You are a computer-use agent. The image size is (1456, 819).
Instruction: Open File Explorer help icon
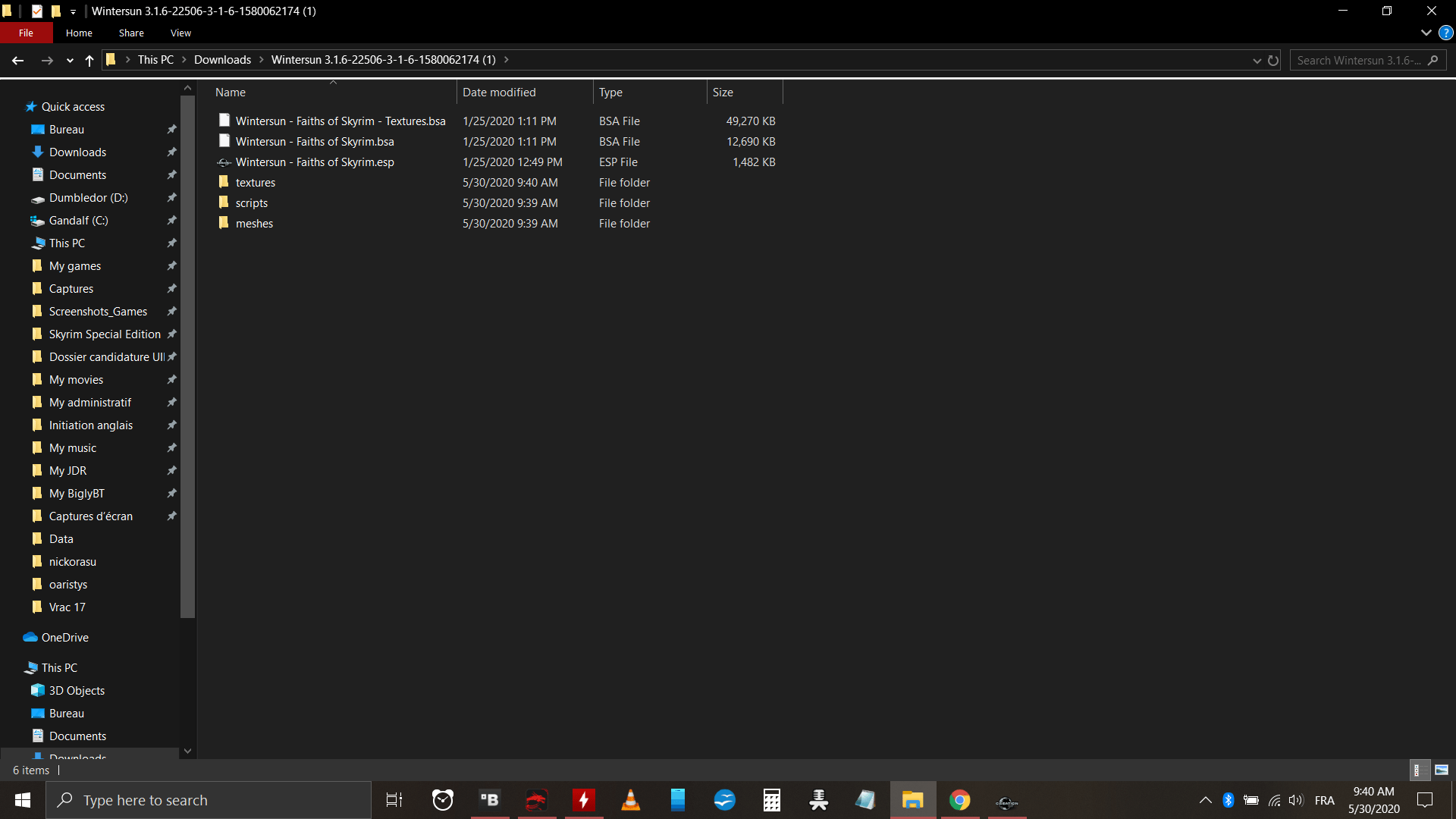tap(1446, 33)
